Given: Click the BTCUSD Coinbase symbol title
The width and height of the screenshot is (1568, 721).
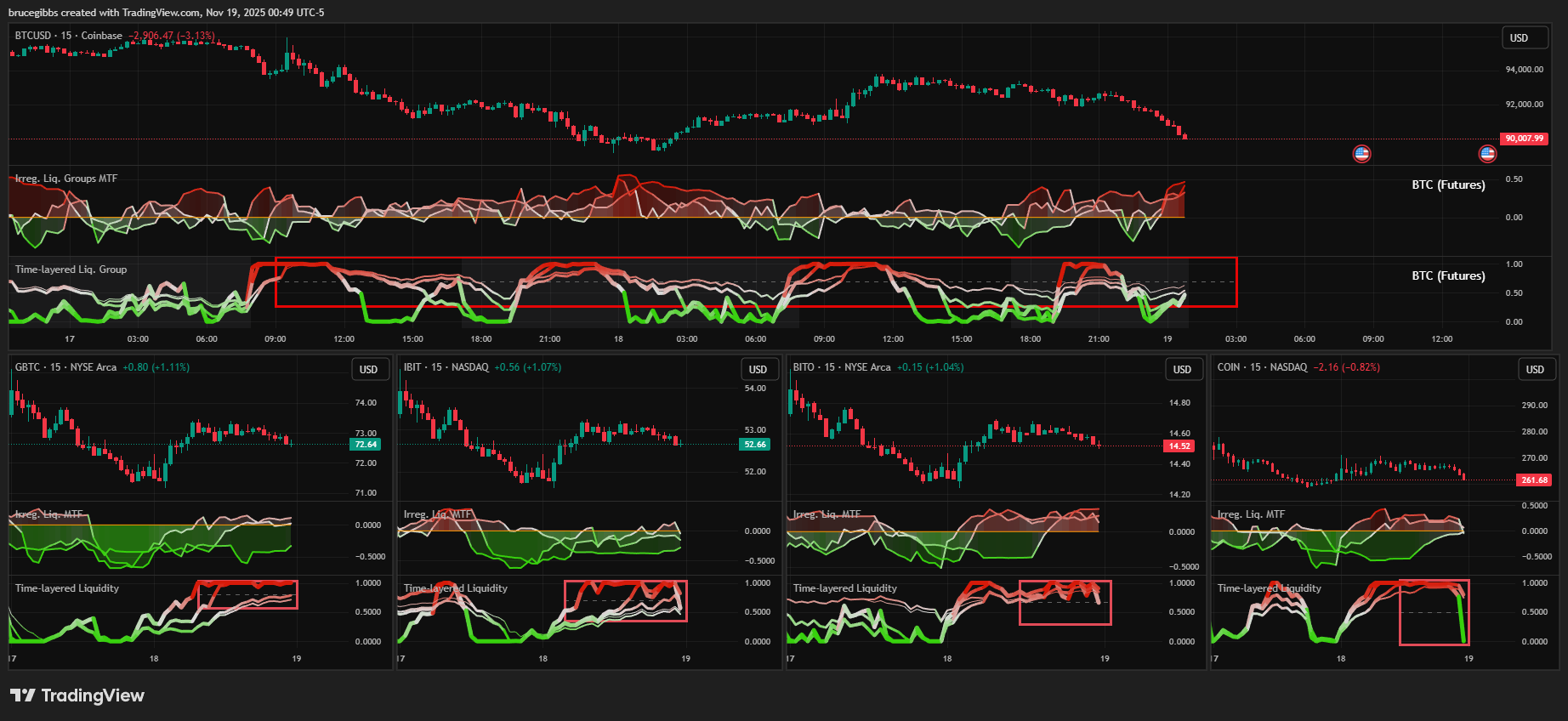Looking at the screenshot, I should pos(69,36).
